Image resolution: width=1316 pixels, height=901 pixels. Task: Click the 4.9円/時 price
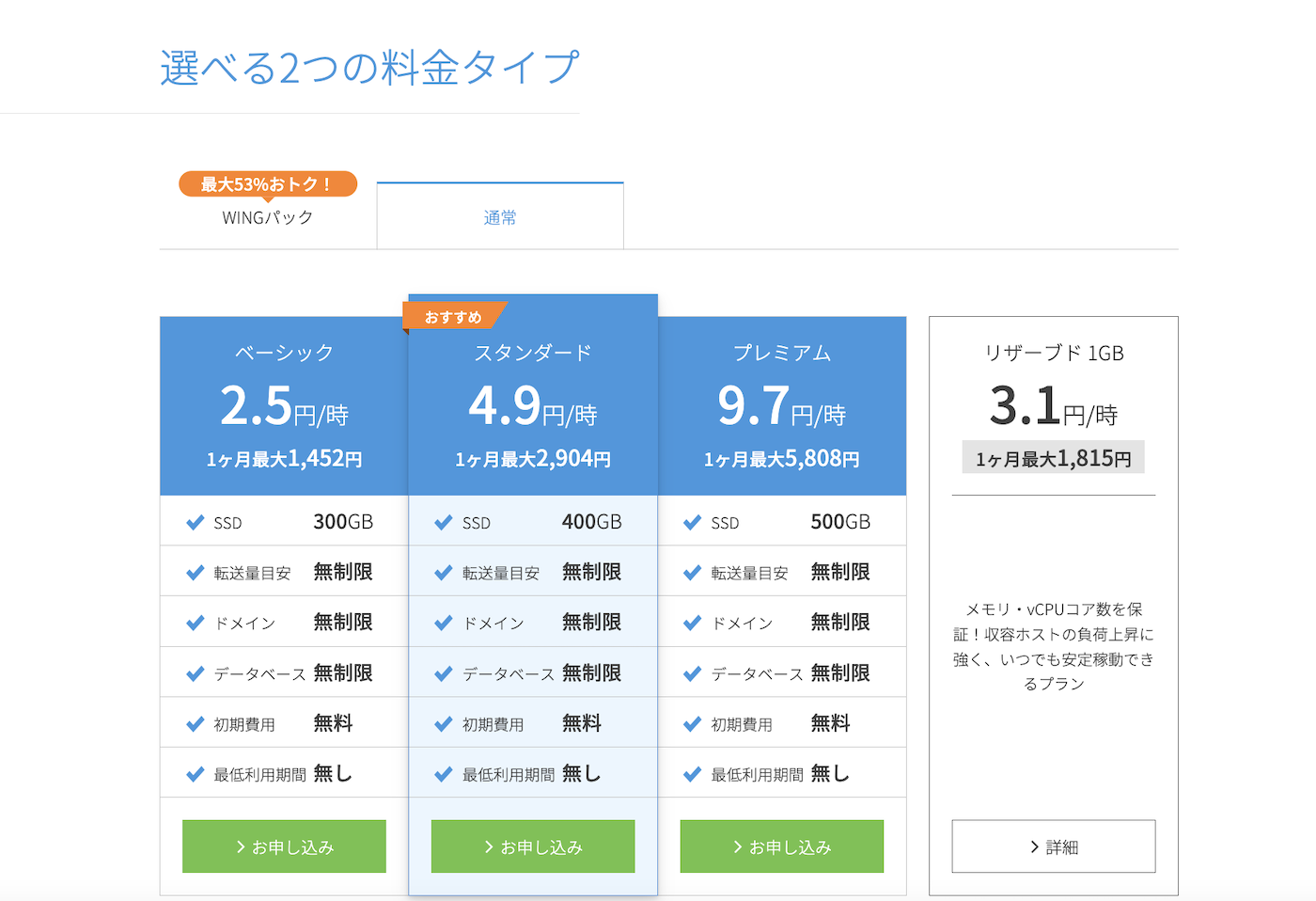[x=533, y=405]
